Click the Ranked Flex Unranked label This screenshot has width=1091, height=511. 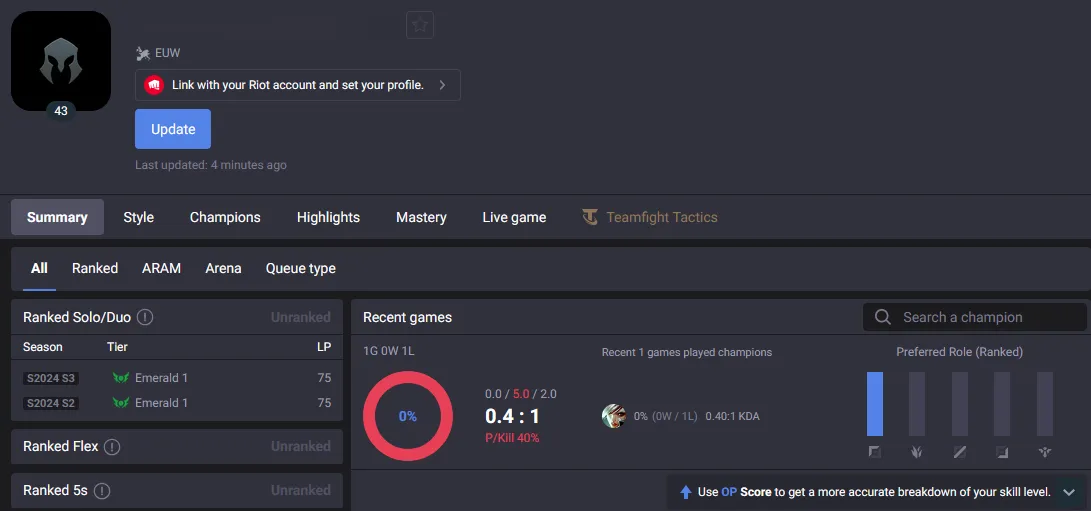(301, 446)
